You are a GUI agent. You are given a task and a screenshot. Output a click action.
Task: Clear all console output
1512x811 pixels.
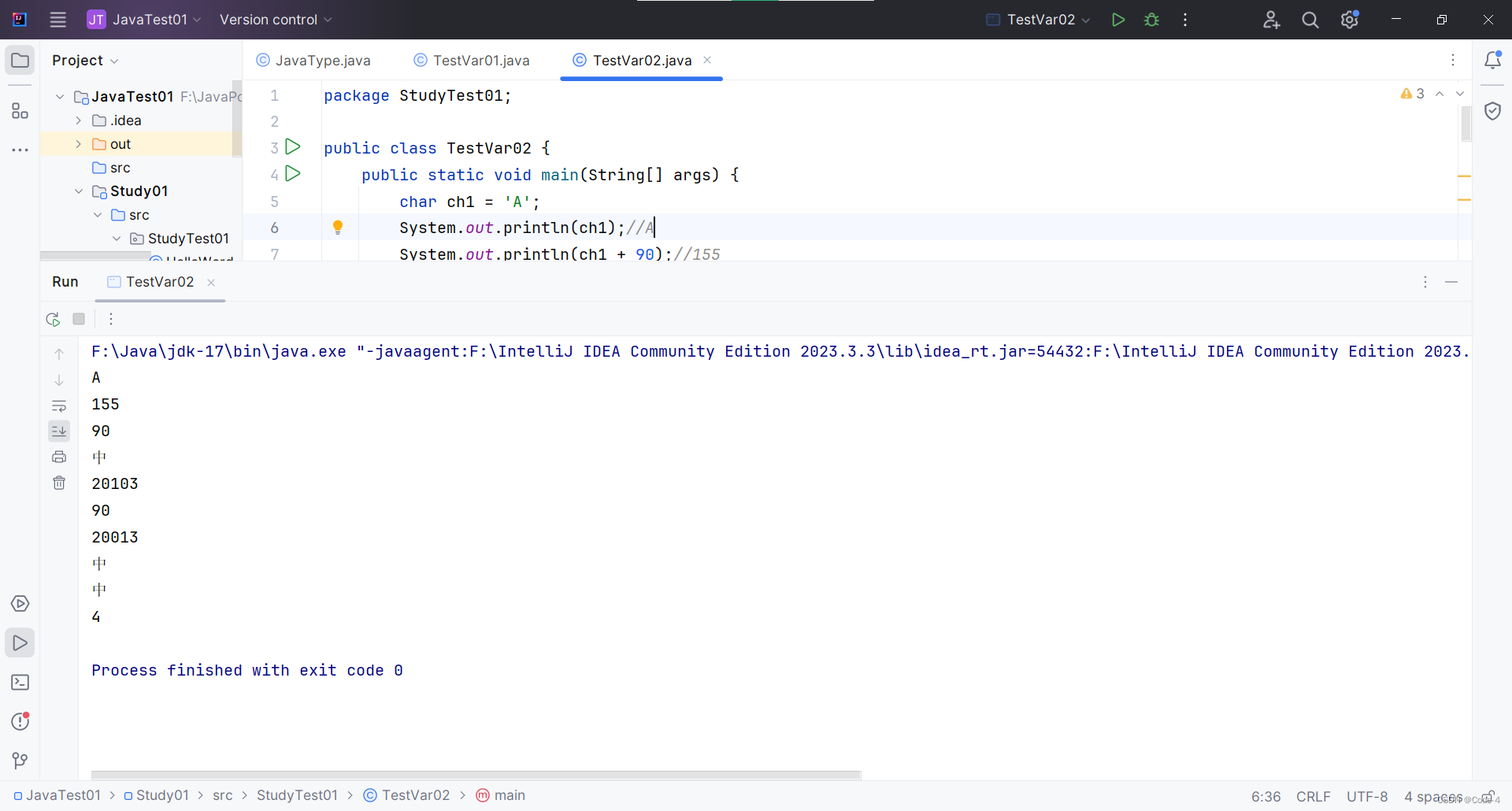coord(59,483)
